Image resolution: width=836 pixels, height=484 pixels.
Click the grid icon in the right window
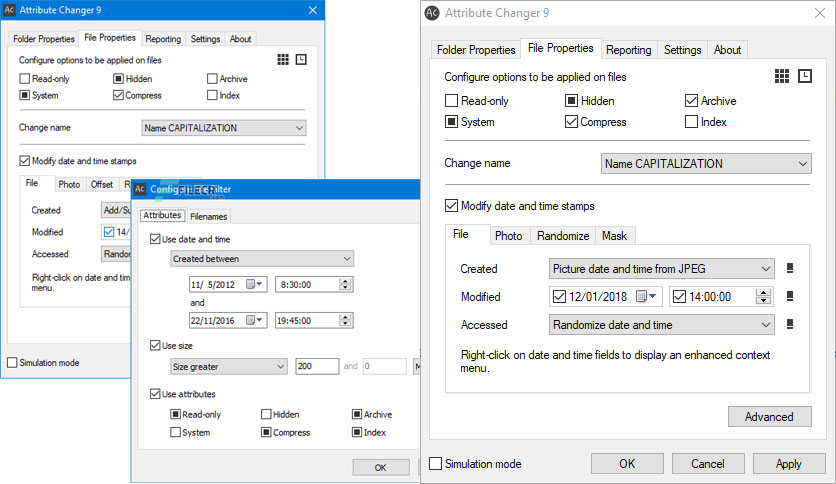[782, 77]
